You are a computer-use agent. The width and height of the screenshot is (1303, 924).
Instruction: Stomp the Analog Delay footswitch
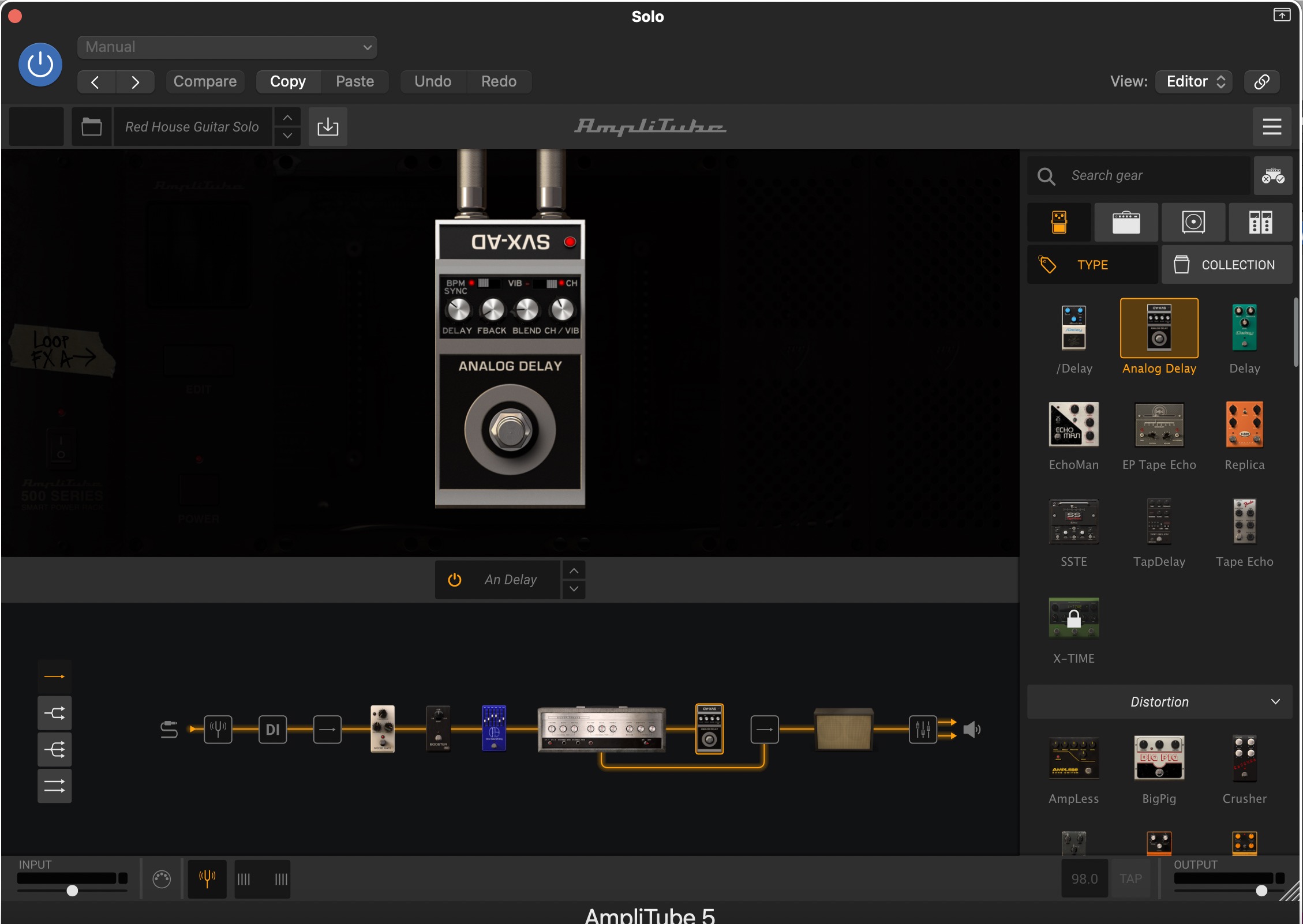click(x=510, y=430)
